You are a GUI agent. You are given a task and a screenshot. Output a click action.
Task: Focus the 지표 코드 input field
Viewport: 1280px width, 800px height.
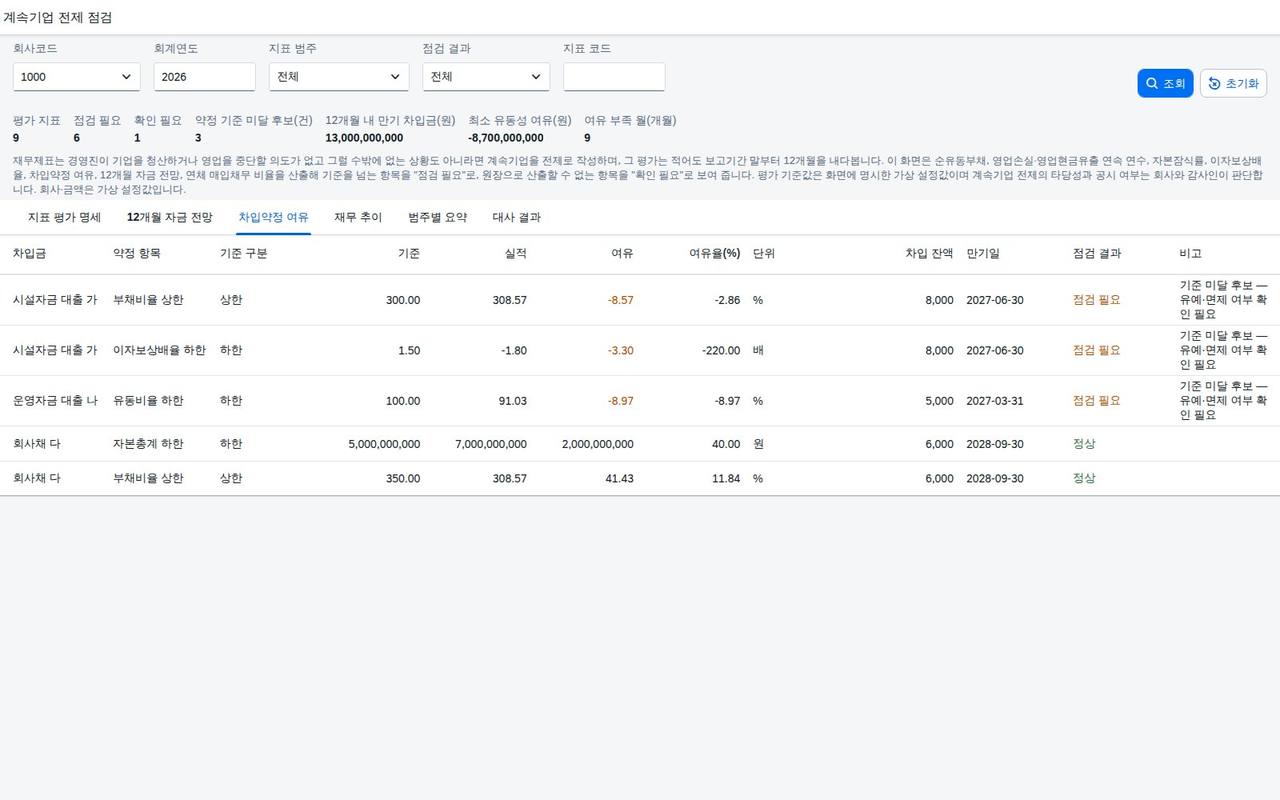click(x=614, y=77)
